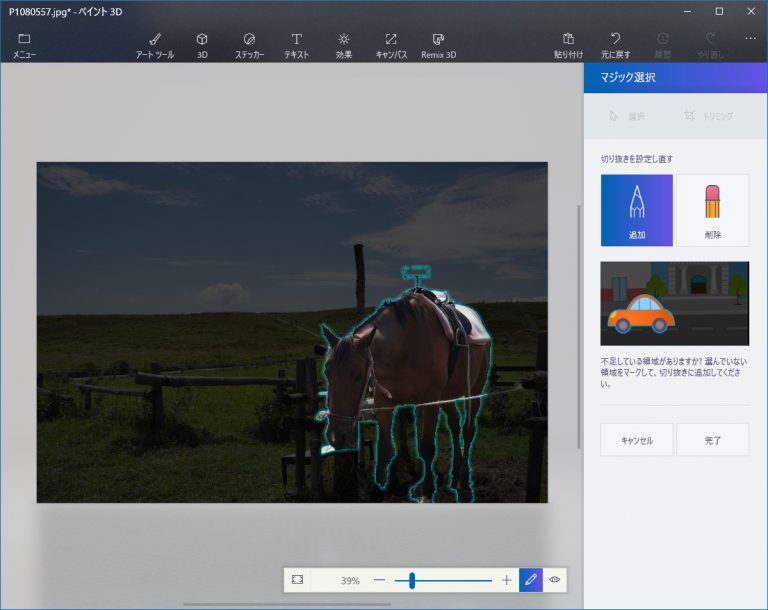Click the 貼り付け paste button
The height and width of the screenshot is (610, 768).
click(568, 46)
